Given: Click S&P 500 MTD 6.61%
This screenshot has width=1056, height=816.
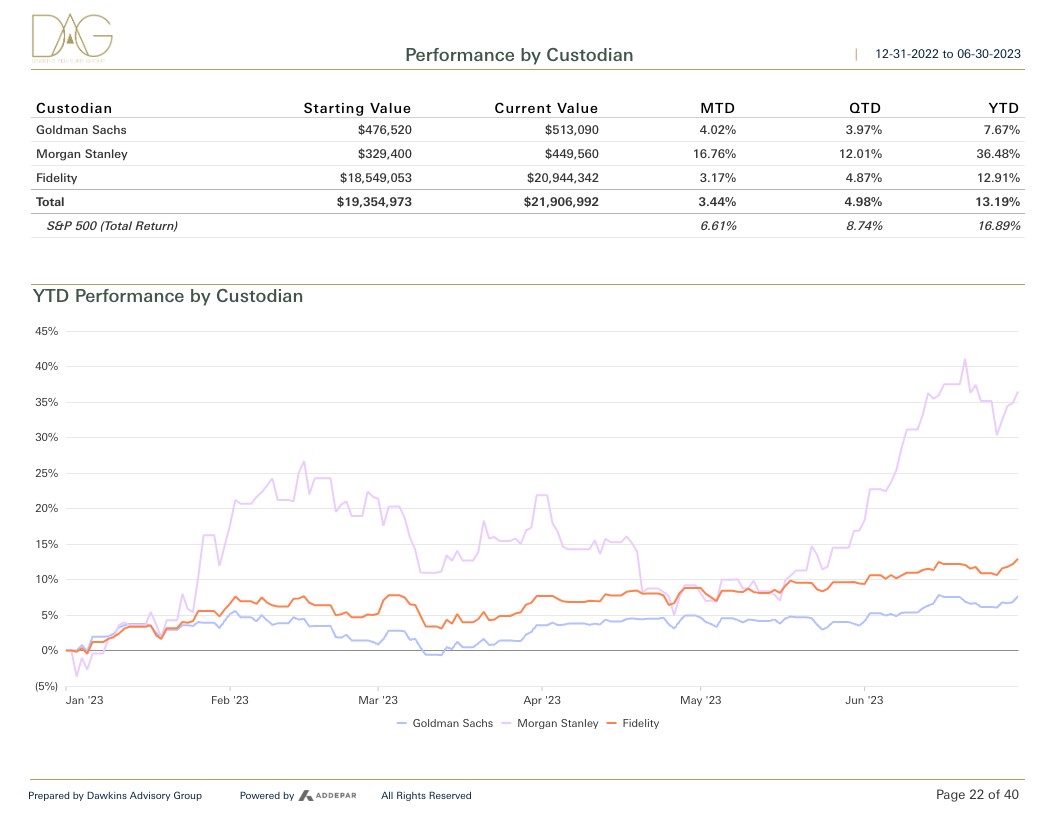Looking at the screenshot, I should tap(719, 226).
